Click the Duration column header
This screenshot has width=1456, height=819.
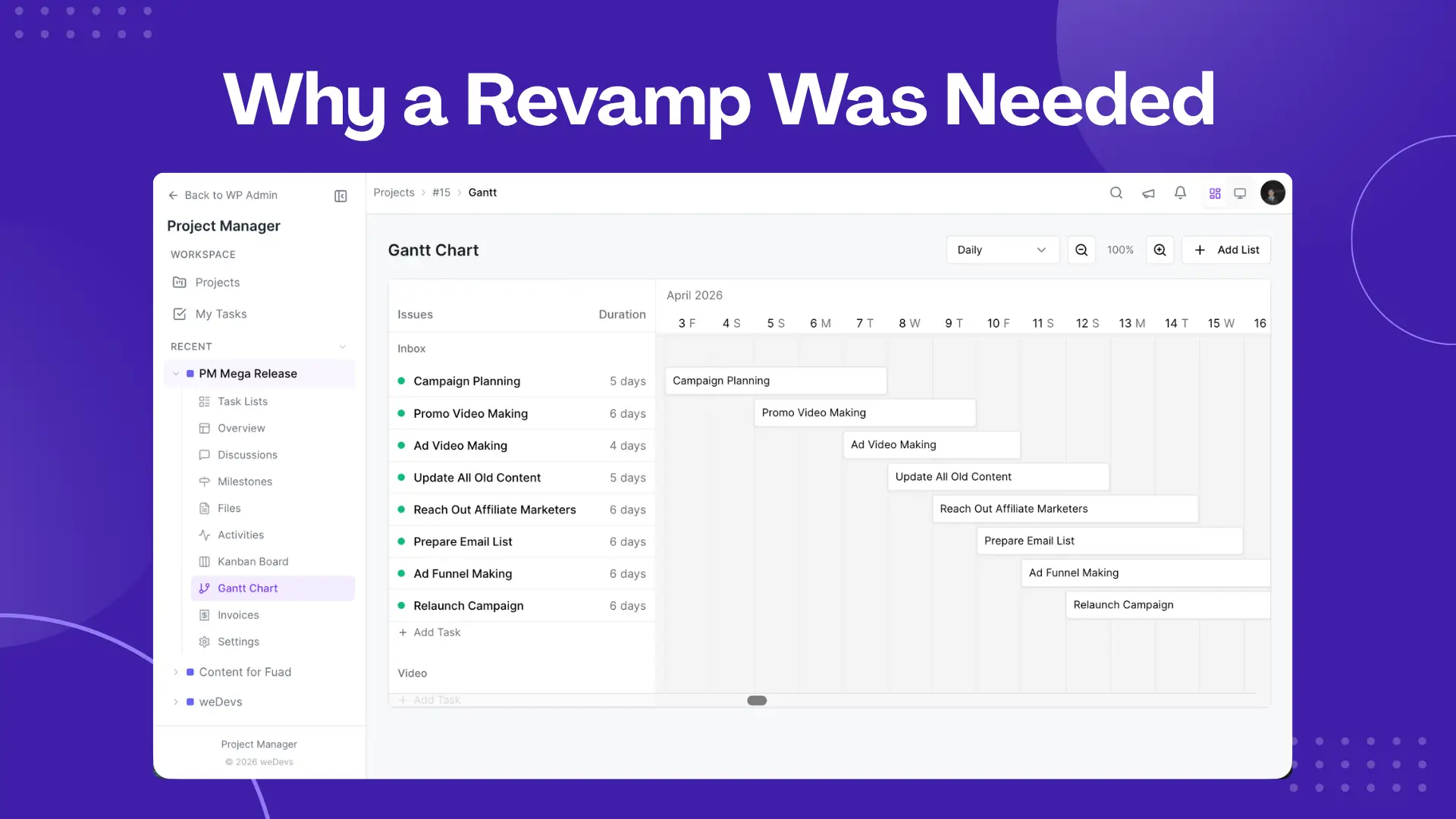622,315
